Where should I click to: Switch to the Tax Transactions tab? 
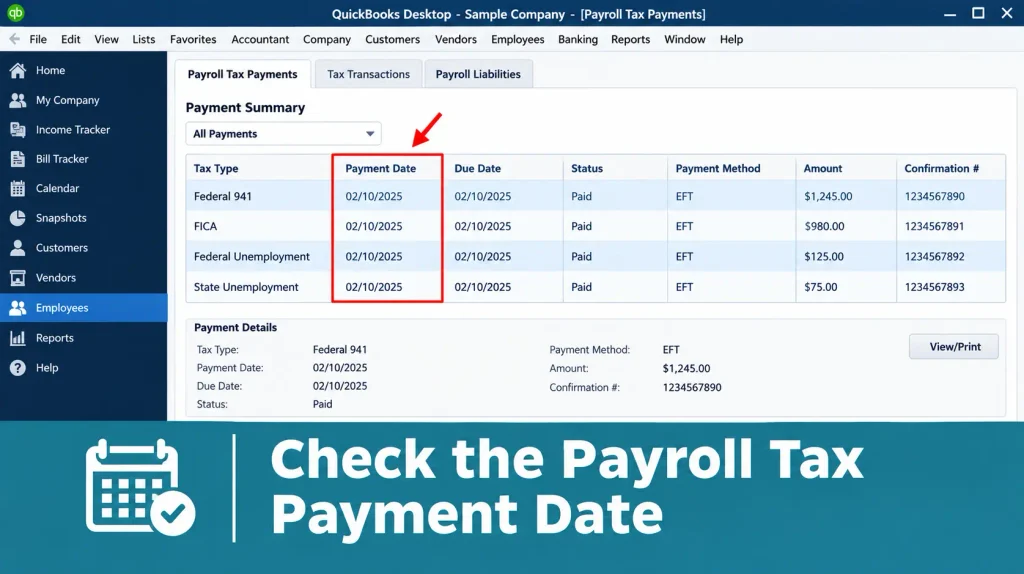tap(368, 74)
